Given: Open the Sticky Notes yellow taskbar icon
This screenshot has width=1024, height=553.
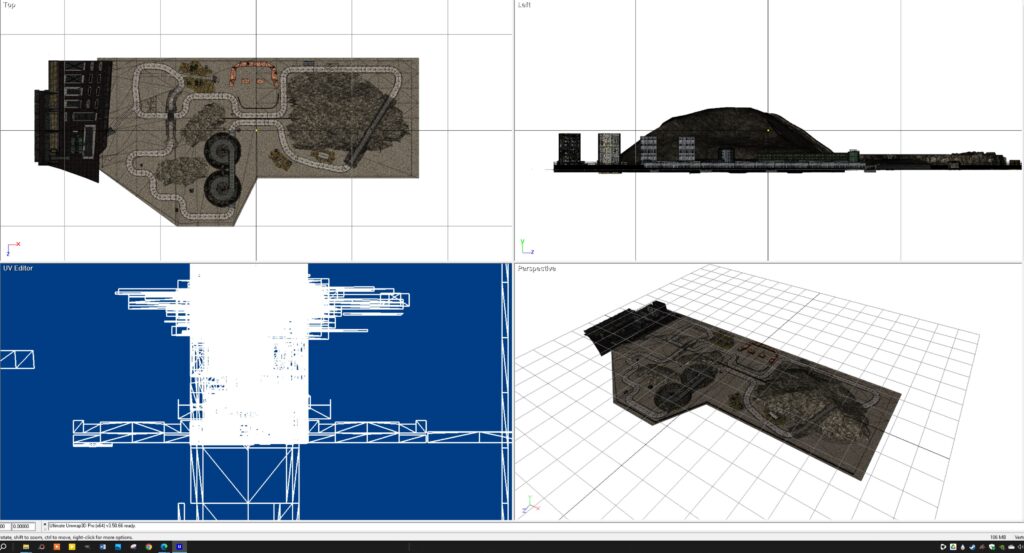Looking at the screenshot, I should [72, 546].
